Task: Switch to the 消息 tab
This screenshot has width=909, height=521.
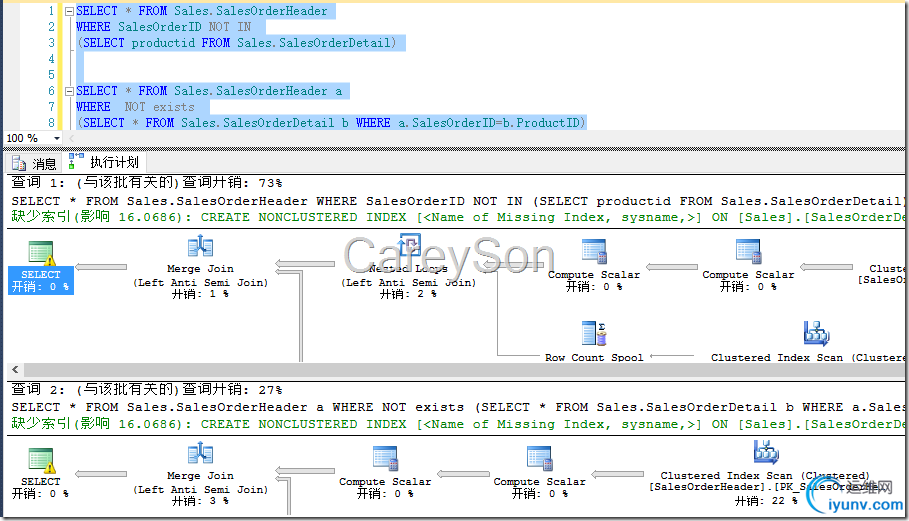Action: pyautogui.click(x=35, y=163)
